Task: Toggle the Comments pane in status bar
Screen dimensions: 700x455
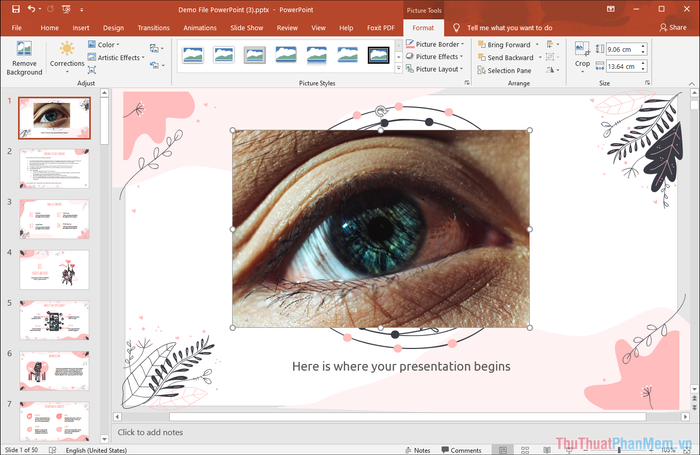Action: pyautogui.click(x=461, y=450)
